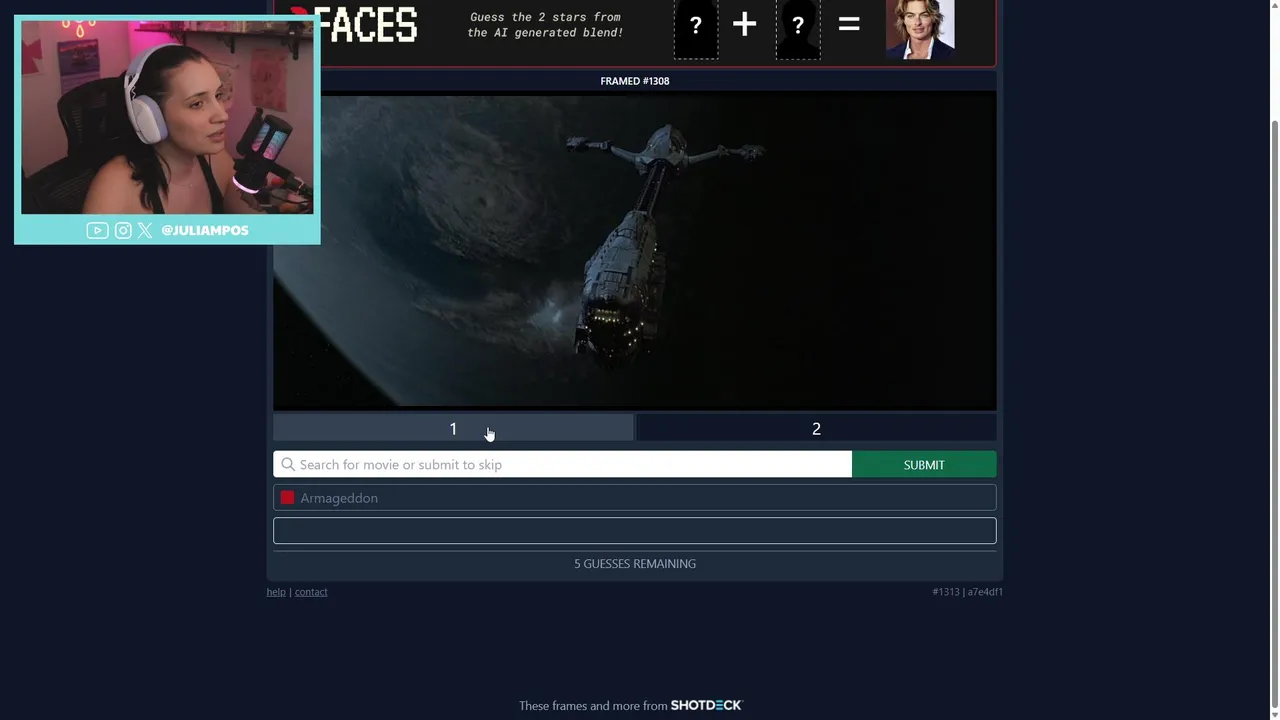Click the red wrong-guess square beside Armageddon

pyautogui.click(x=287, y=498)
